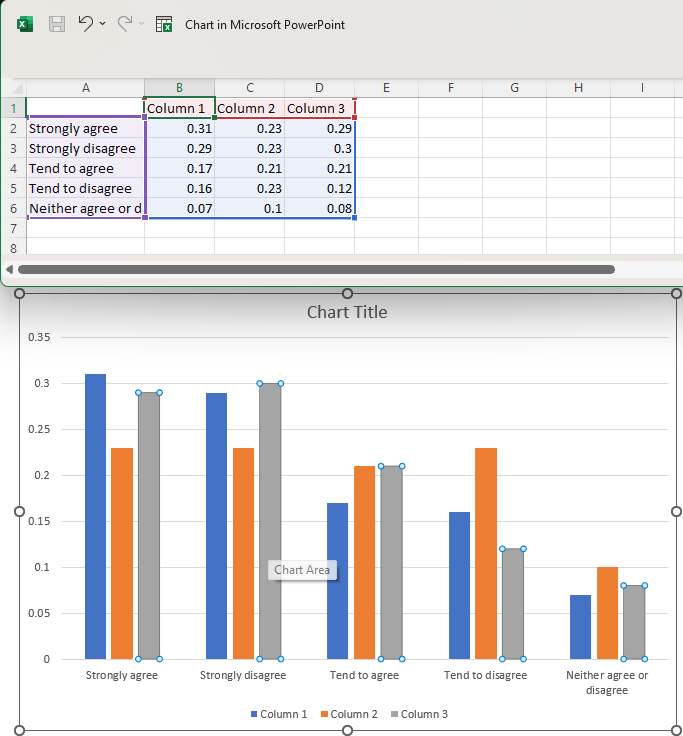The image size is (683, 736).
Task: Click the Excel logo icon
Action: (25, 24)
